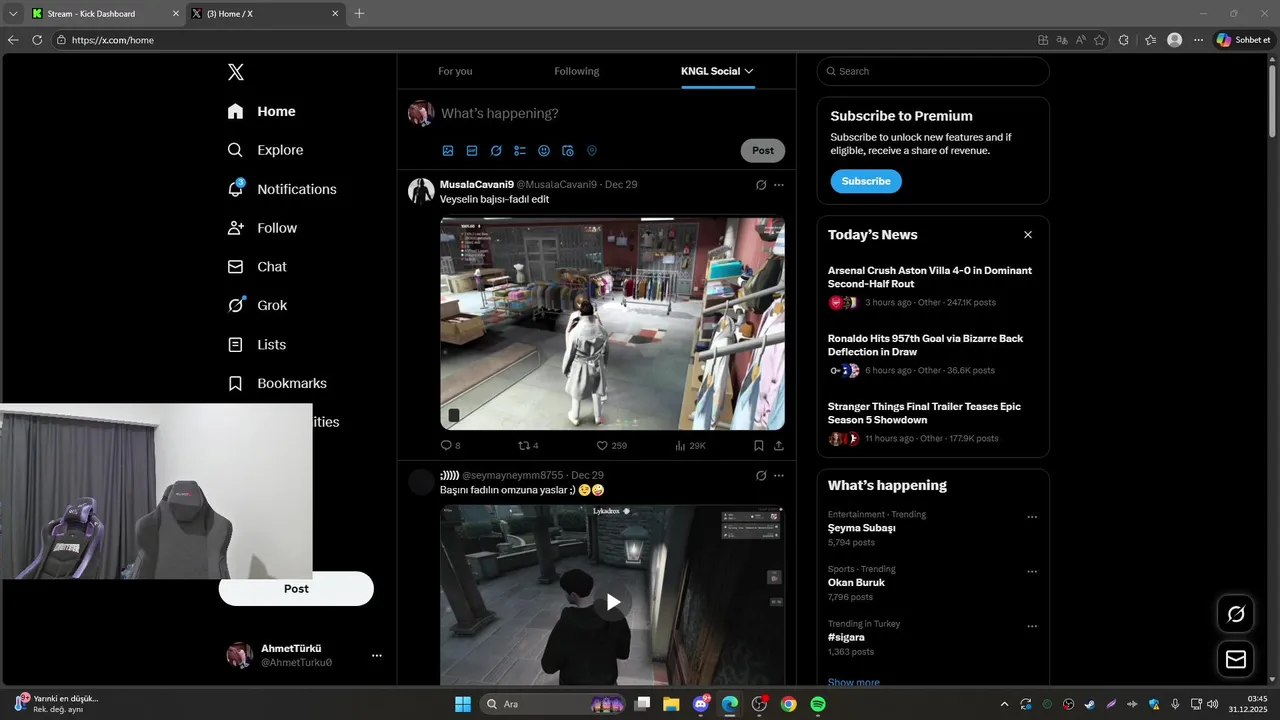Open the emoji picker in the composer
The image size is (1280, 720).
[544, 151]
